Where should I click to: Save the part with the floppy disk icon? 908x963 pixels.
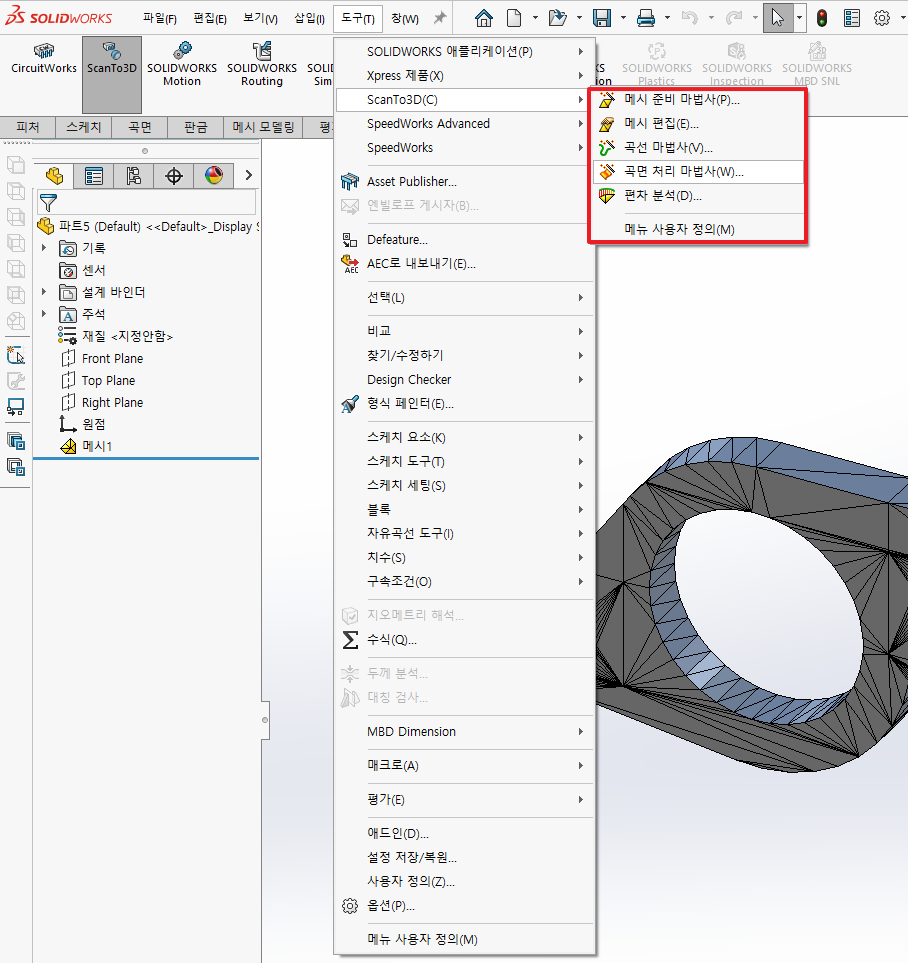601,18
